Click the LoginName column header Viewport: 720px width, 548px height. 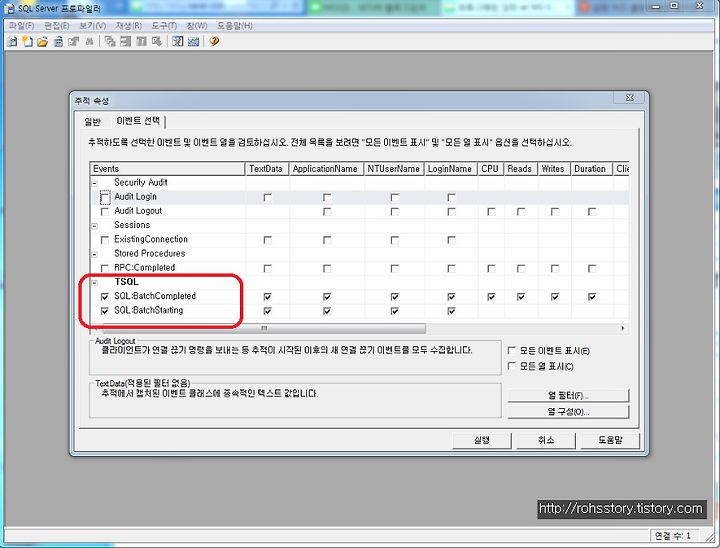(x=450, y=169)
